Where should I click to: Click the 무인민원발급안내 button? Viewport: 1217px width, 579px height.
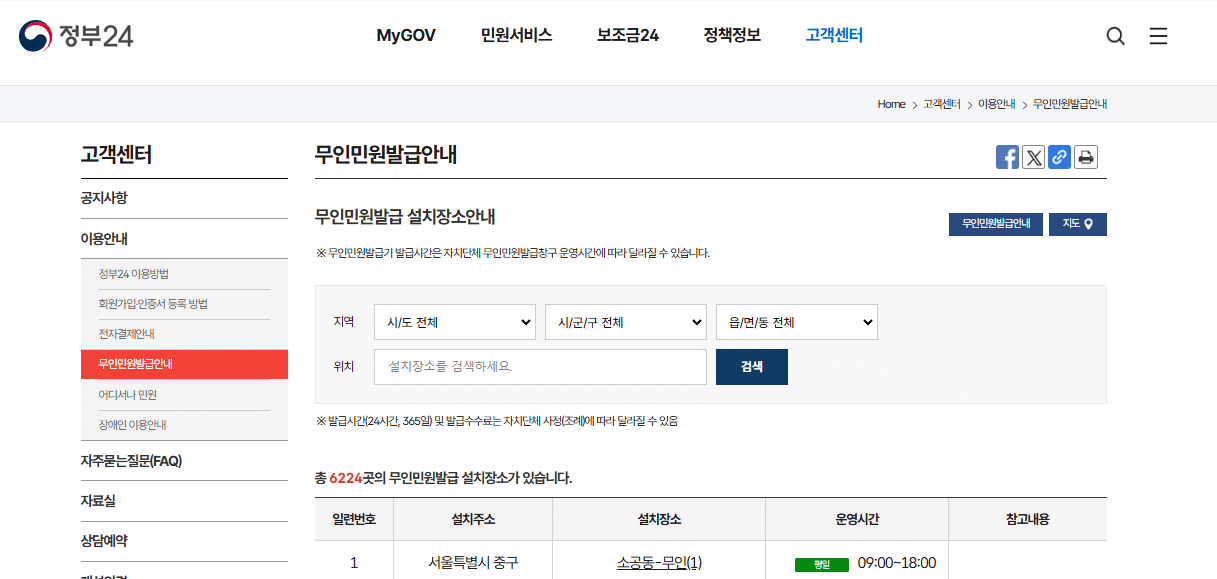[x=995, y=224]
